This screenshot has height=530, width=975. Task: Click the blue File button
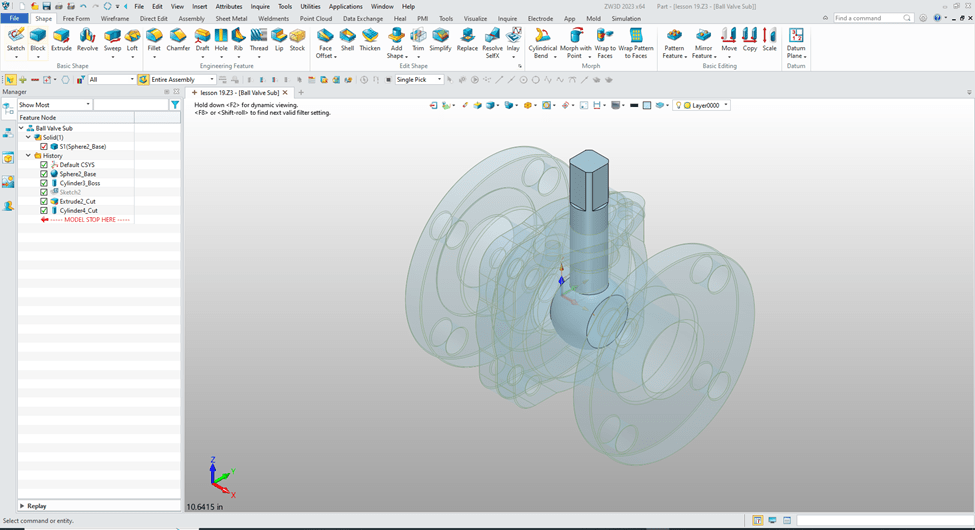tap(14, 18)
